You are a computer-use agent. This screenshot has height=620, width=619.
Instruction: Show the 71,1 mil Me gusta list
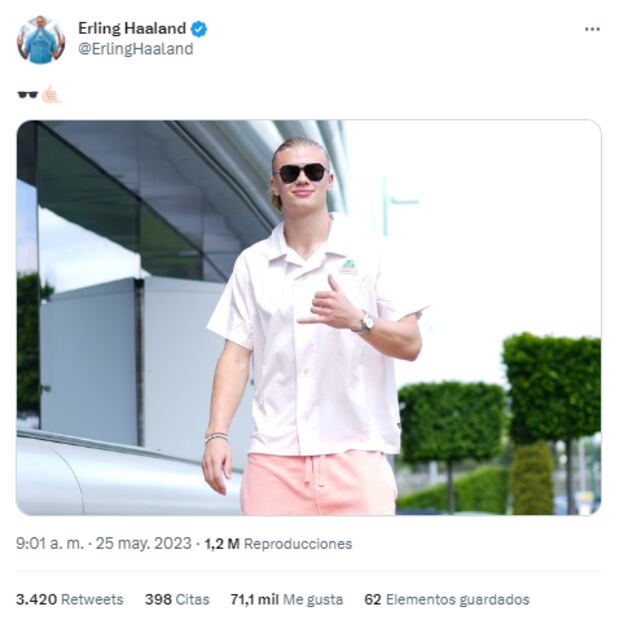pyautogui.click(x=287, y=599)
